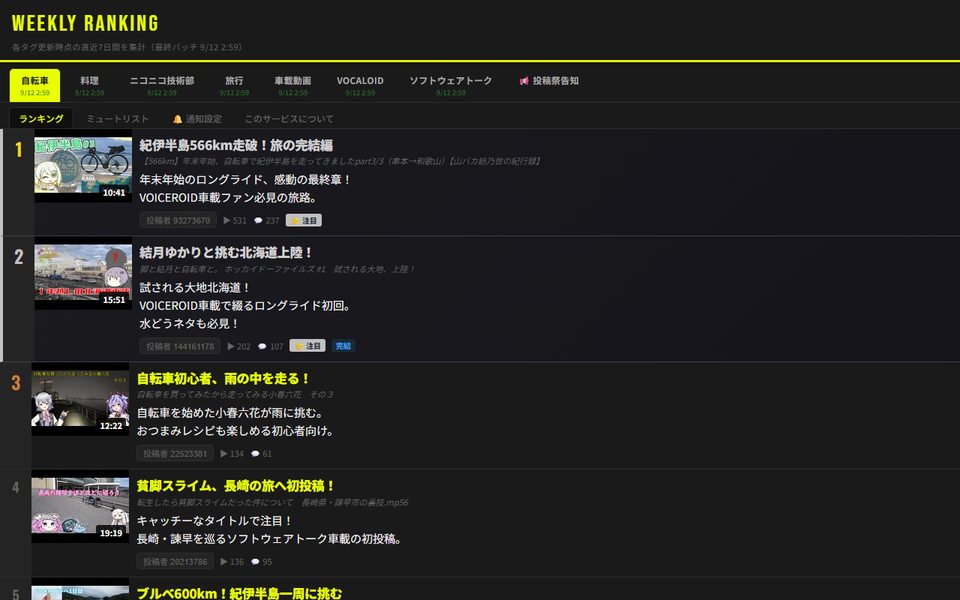Viewport: 960px width, 600px height.
Task: Open thumbnail of rank 1 video 10:41
Action: click(83, 166)
